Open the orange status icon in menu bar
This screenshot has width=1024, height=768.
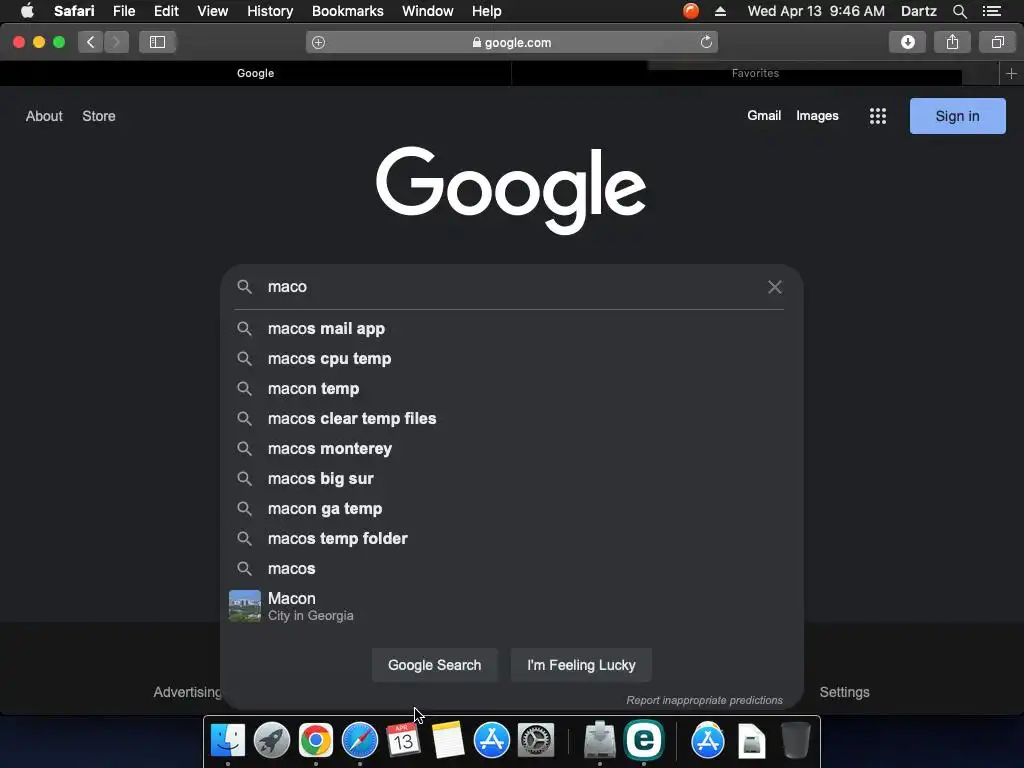click(x=691, y=11)
